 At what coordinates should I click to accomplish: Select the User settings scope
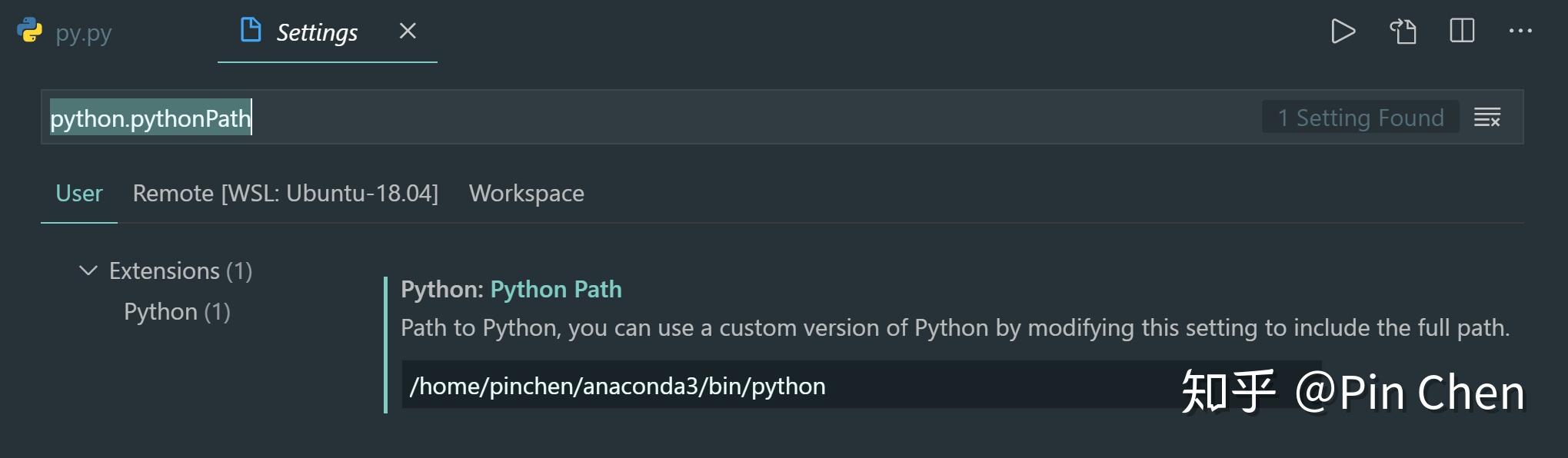click(x=78, y=194)
